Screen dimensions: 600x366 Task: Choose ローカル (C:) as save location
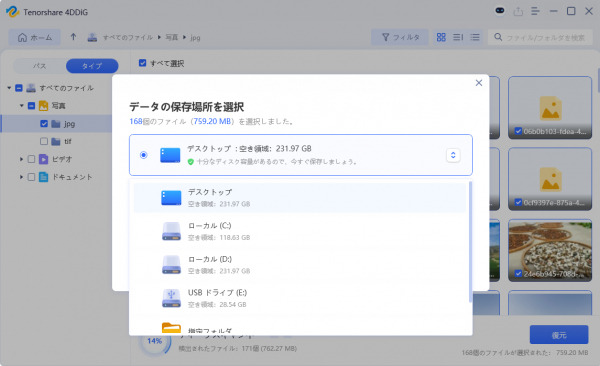click(x=300, y=231)
